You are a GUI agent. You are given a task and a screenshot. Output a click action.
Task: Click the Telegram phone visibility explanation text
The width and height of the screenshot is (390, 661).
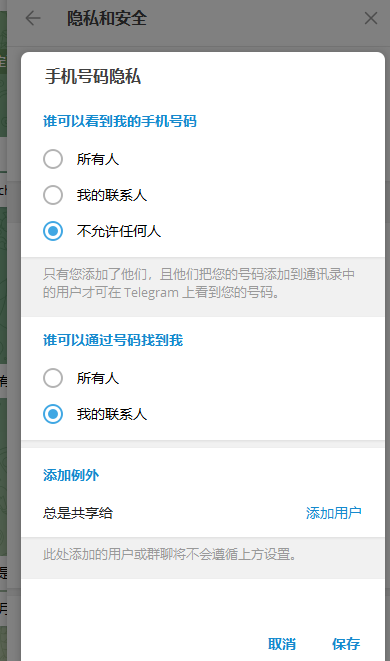199,283
